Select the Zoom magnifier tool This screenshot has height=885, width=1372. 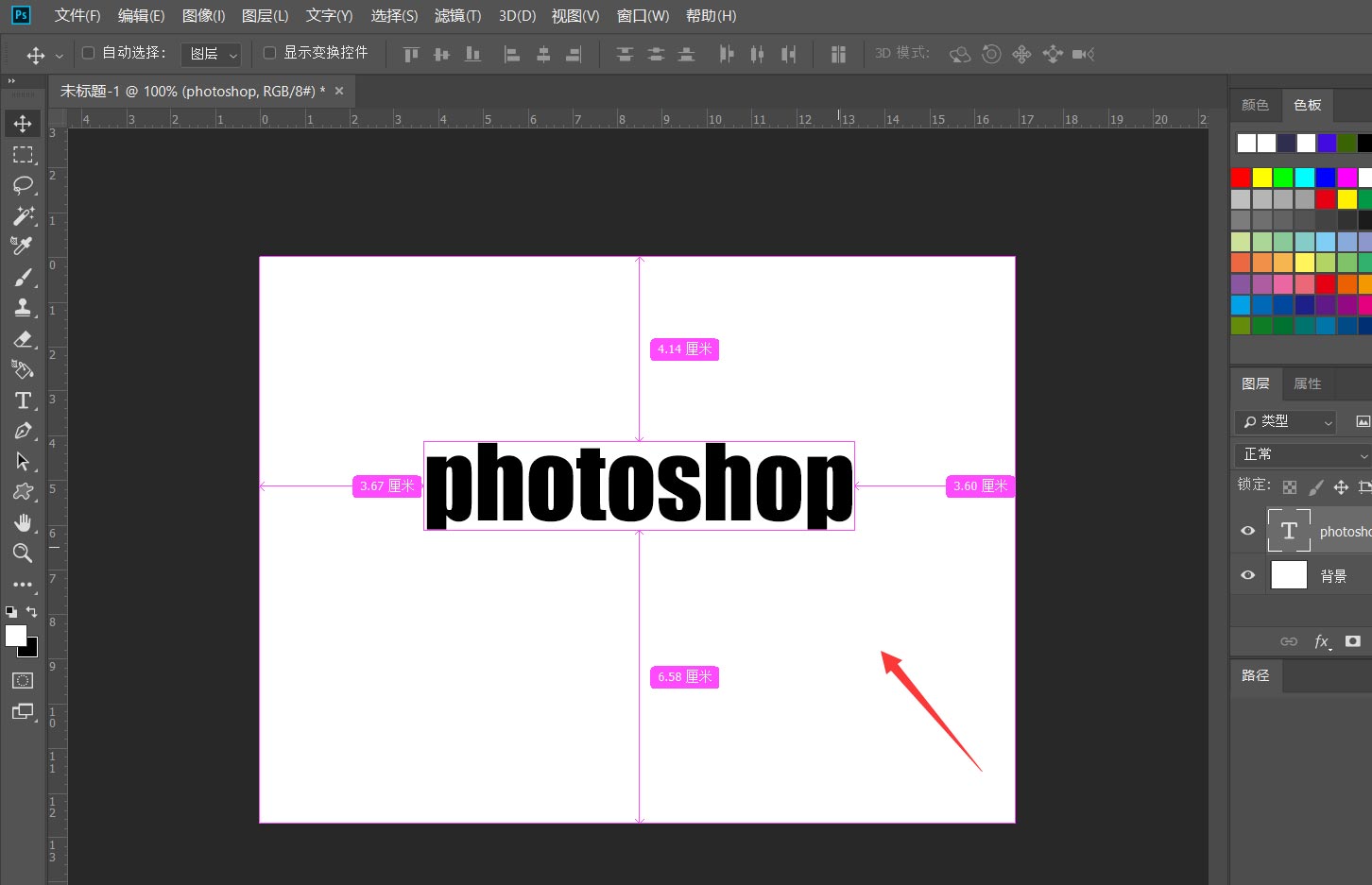click(23, 553)
